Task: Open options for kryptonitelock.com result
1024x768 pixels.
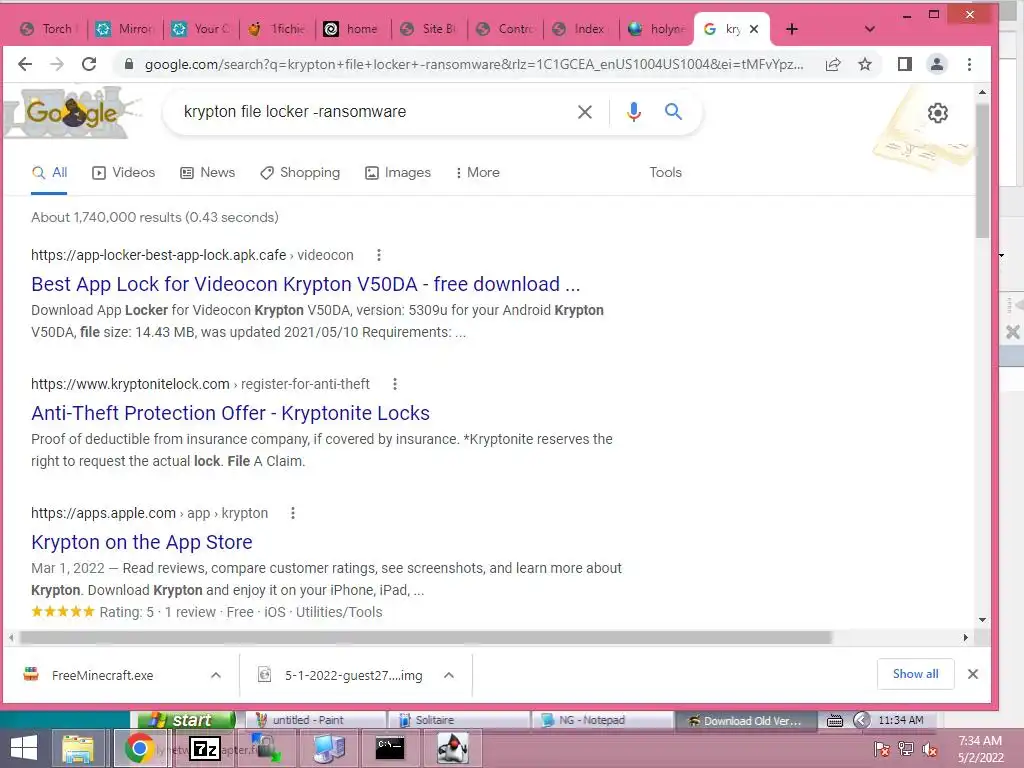Action: [394, 384]
